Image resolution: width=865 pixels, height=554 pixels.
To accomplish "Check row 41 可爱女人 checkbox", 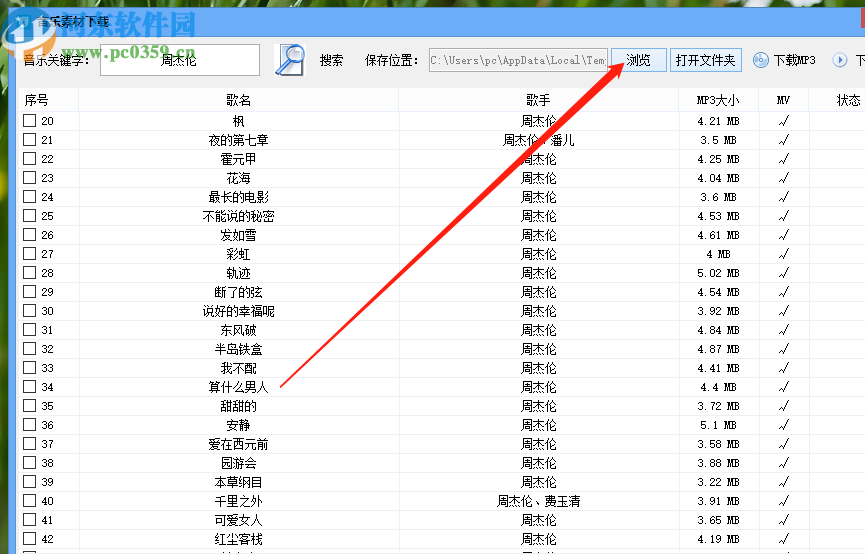I will tap(30, 520).
